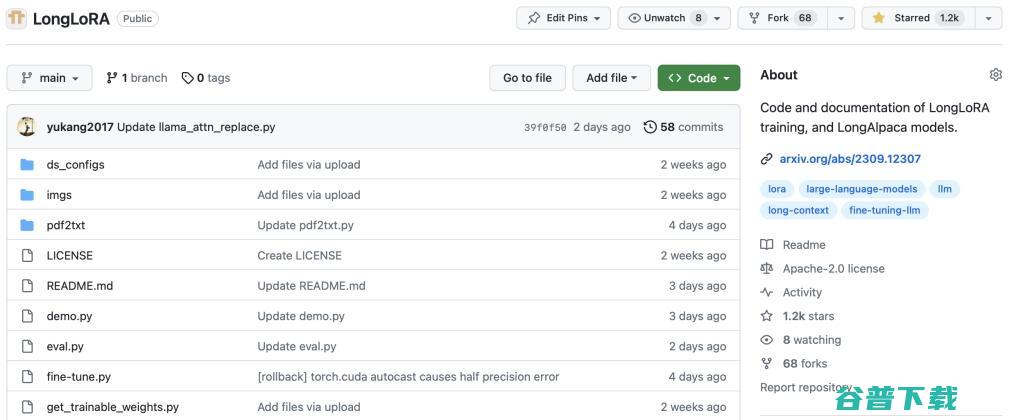Select the fine-tuning-llm topic tag

click(885, 210)
